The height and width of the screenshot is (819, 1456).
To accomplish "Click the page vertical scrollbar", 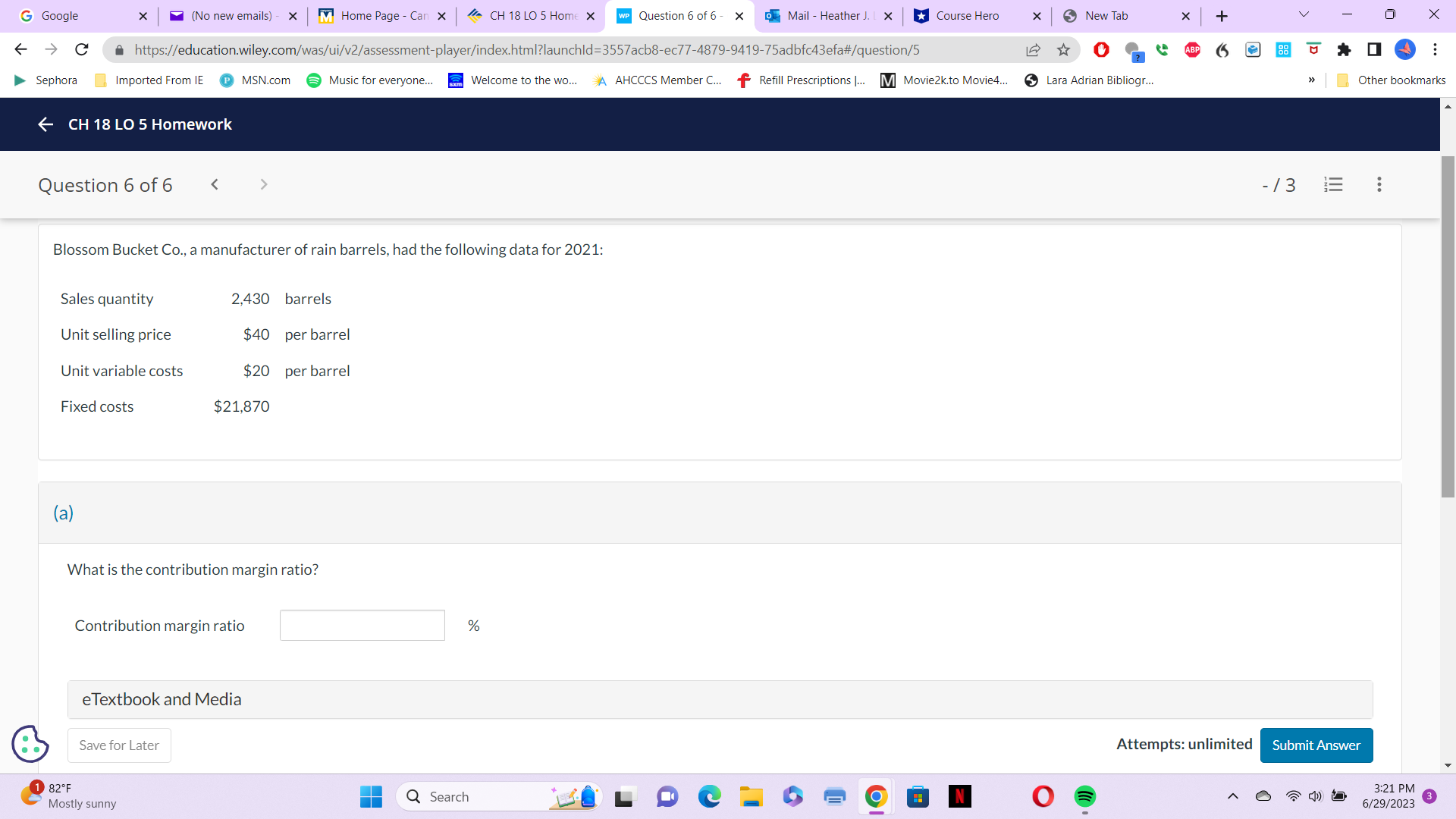I will pyautogui.click(x=1448, y=326).
